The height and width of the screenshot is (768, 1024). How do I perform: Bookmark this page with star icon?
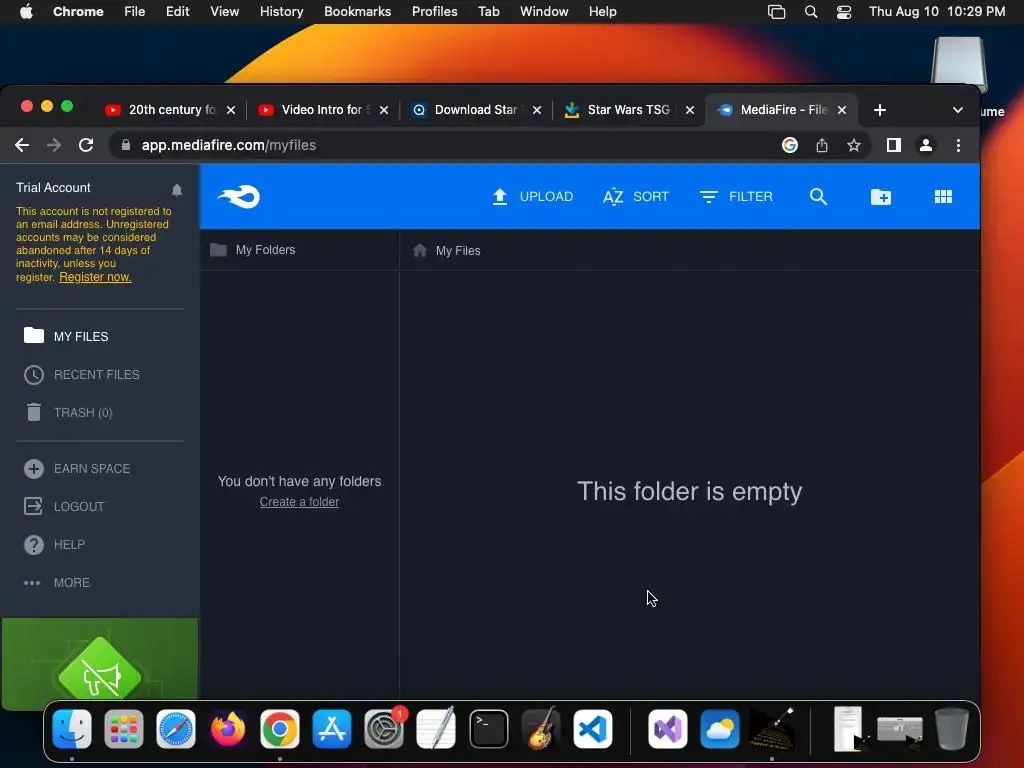point(854,145)
